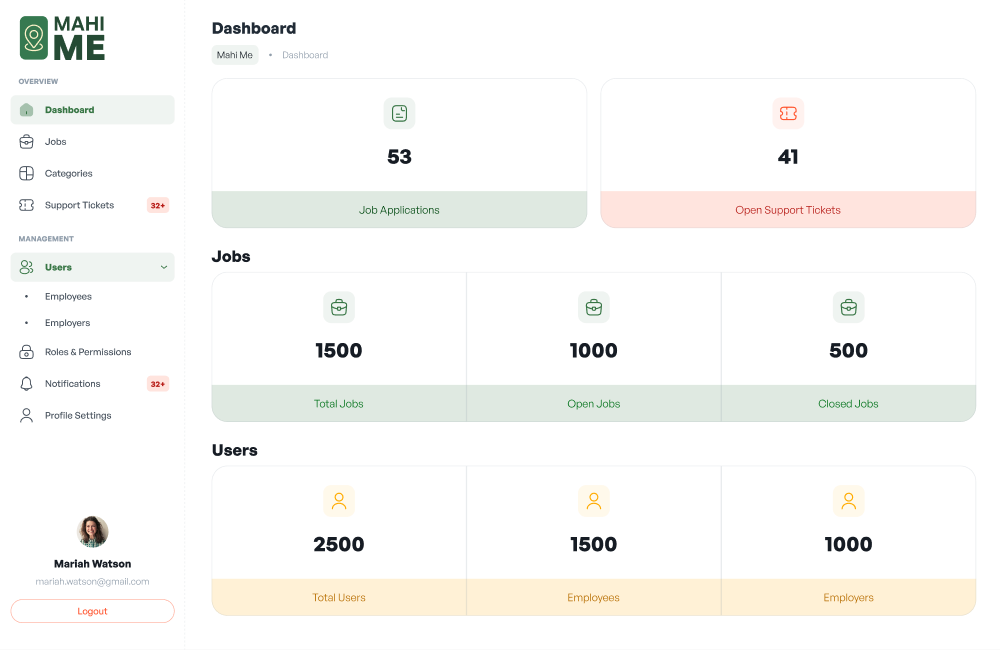Click the document icon above 53

399,114
